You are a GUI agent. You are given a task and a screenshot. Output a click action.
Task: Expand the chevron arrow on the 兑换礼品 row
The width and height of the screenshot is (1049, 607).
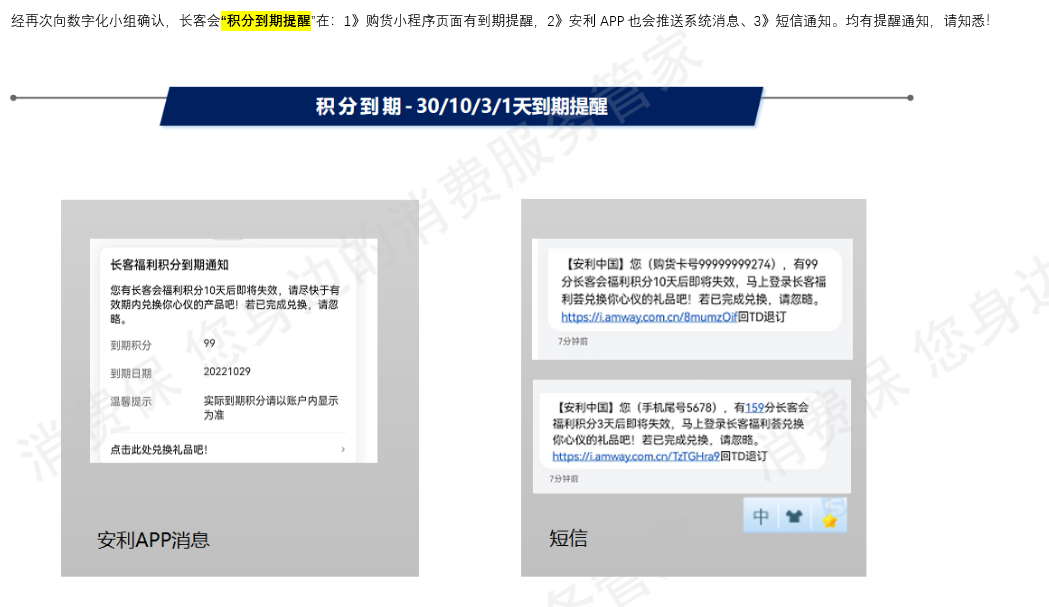click(x=343, y=449)
